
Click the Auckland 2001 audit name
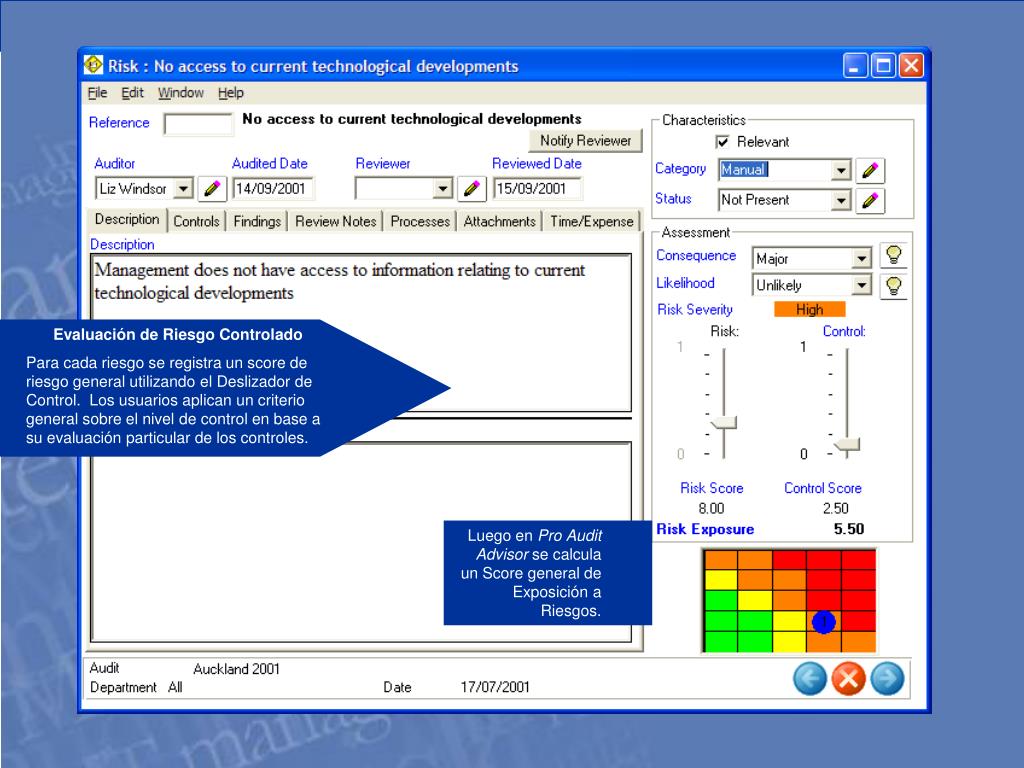click(x=236, y=669)
